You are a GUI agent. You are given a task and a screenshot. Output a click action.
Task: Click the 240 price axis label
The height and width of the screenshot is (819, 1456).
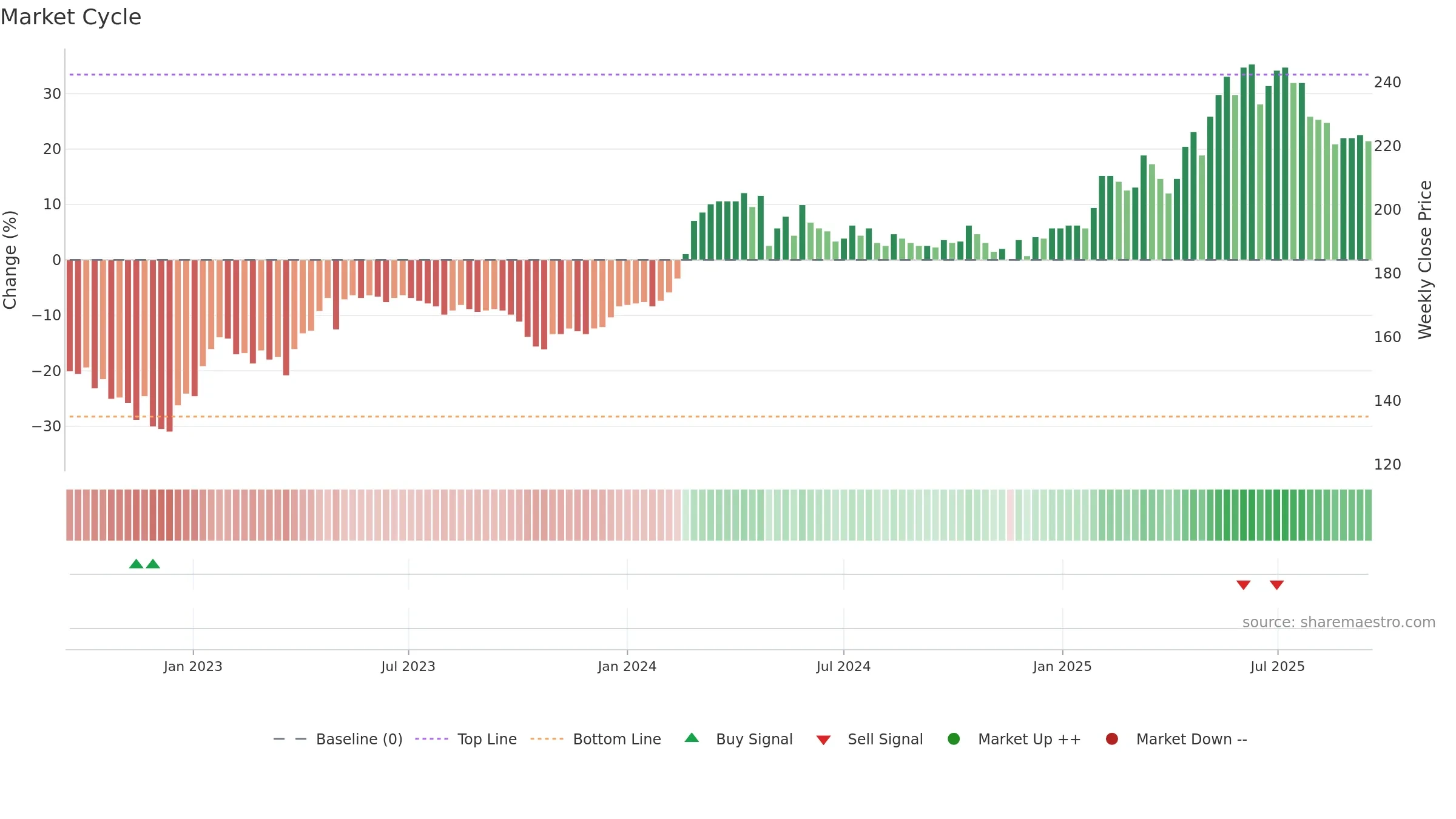1387,83
